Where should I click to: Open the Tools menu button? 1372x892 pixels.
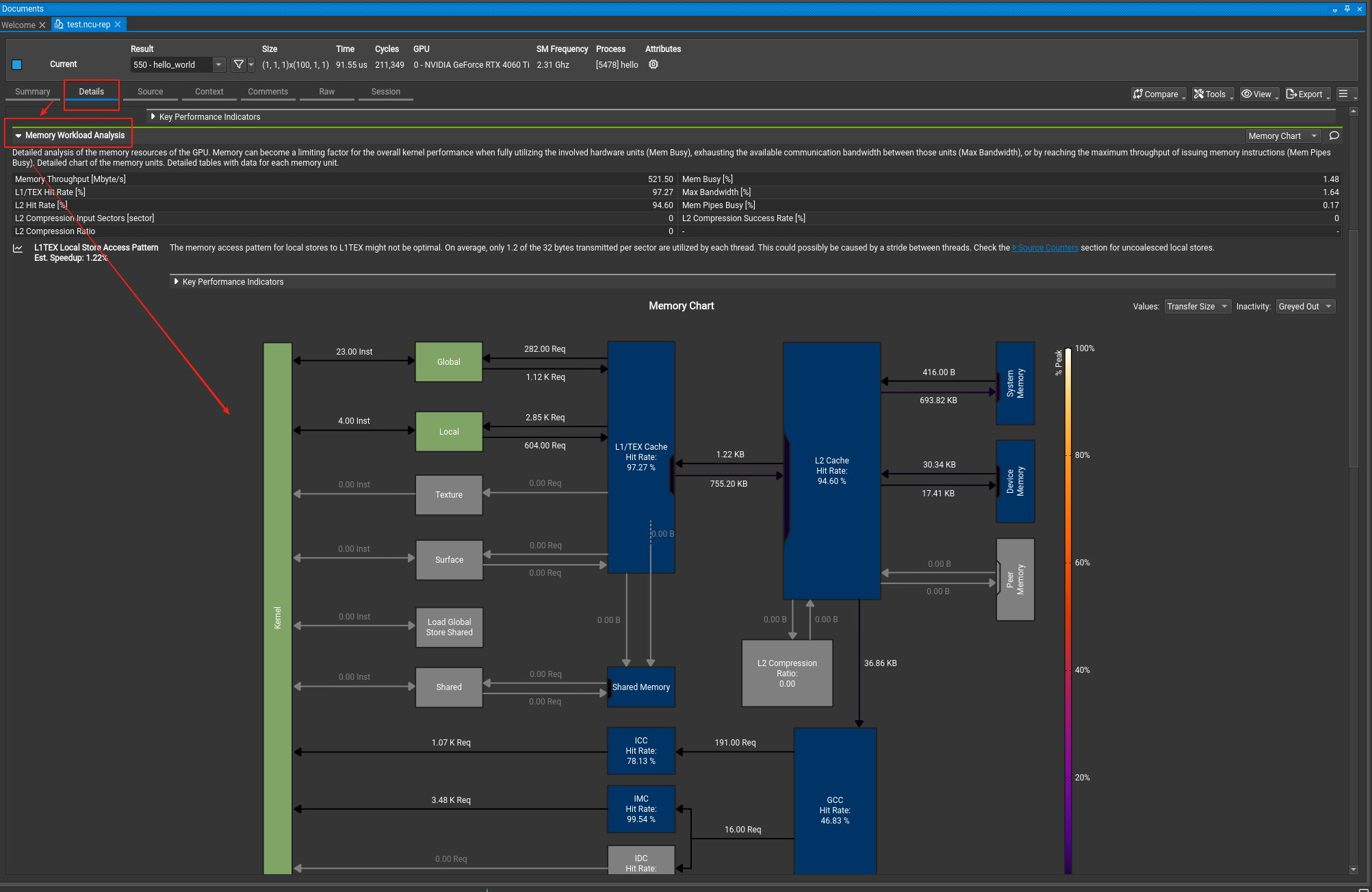pyautogui.click(x=1213, y=94)
